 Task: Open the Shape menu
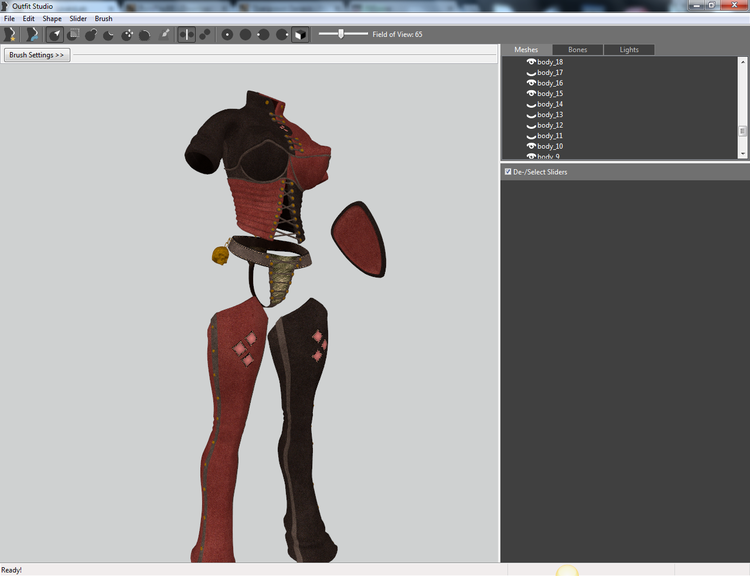click(52, 19)
